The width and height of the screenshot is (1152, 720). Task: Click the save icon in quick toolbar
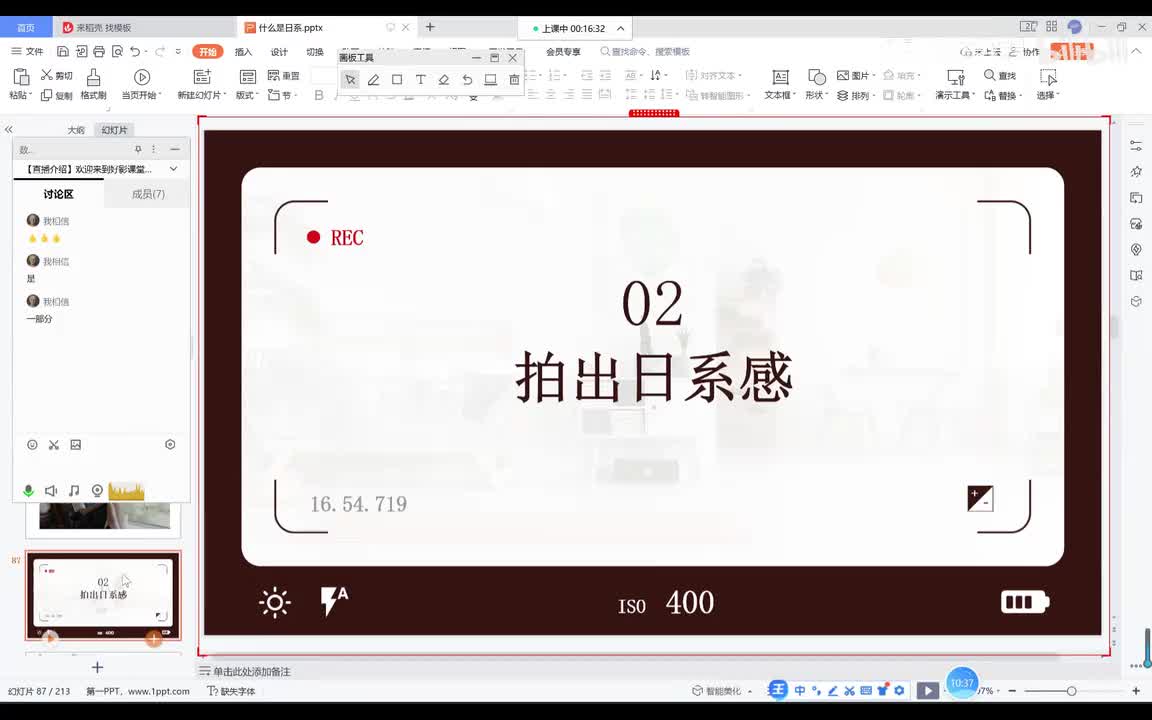coord(62,51)
